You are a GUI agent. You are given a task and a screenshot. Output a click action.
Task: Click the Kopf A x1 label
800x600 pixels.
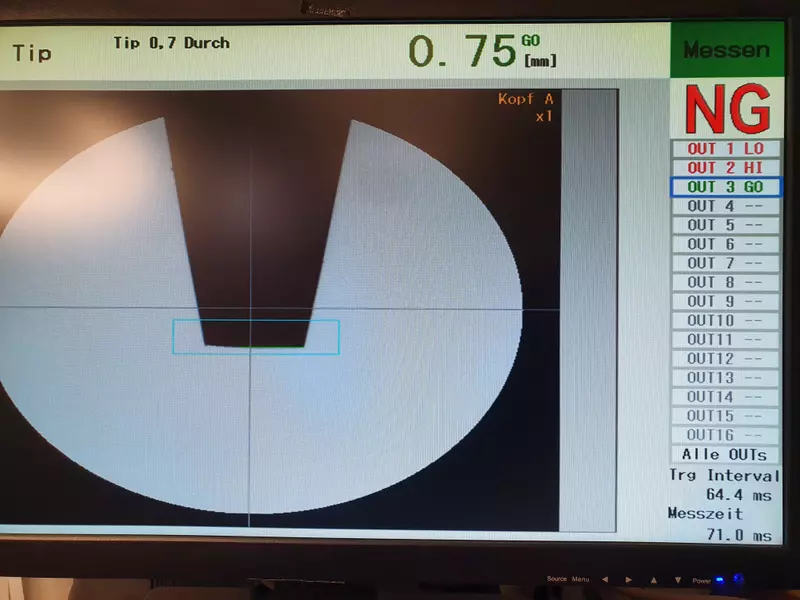[525, 107]
